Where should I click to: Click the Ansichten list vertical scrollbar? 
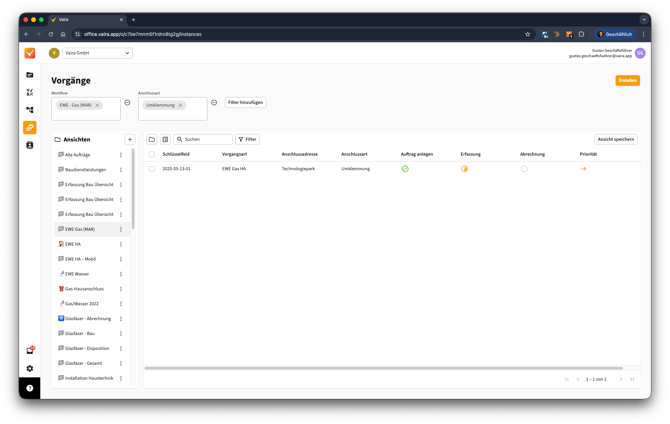pos(133,189)
